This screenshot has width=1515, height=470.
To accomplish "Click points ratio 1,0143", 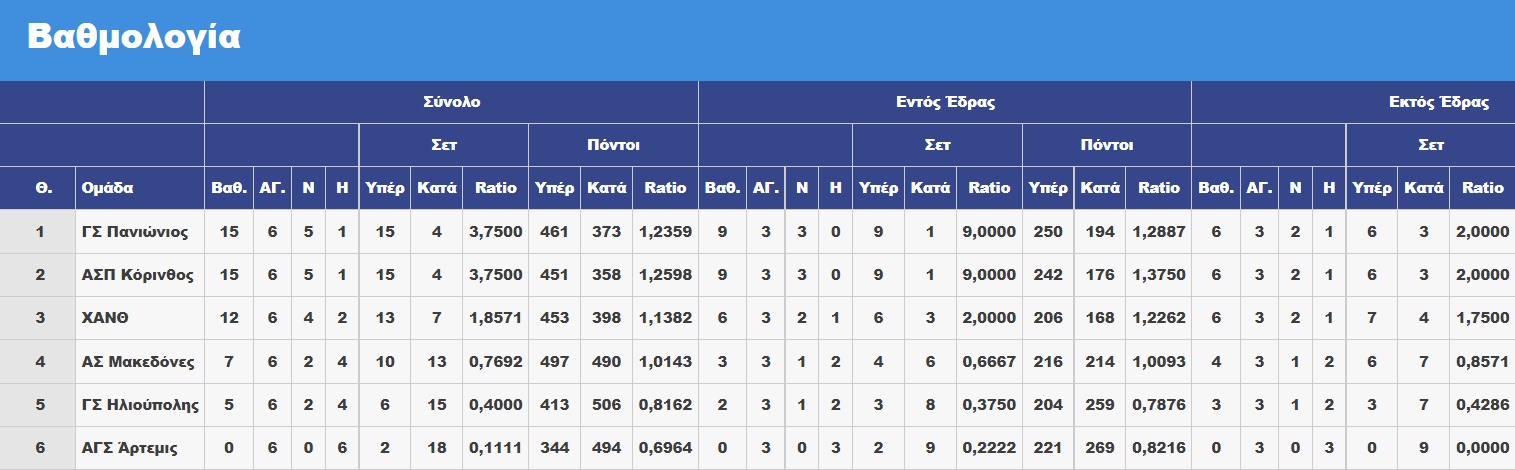I will pos(666,362).
